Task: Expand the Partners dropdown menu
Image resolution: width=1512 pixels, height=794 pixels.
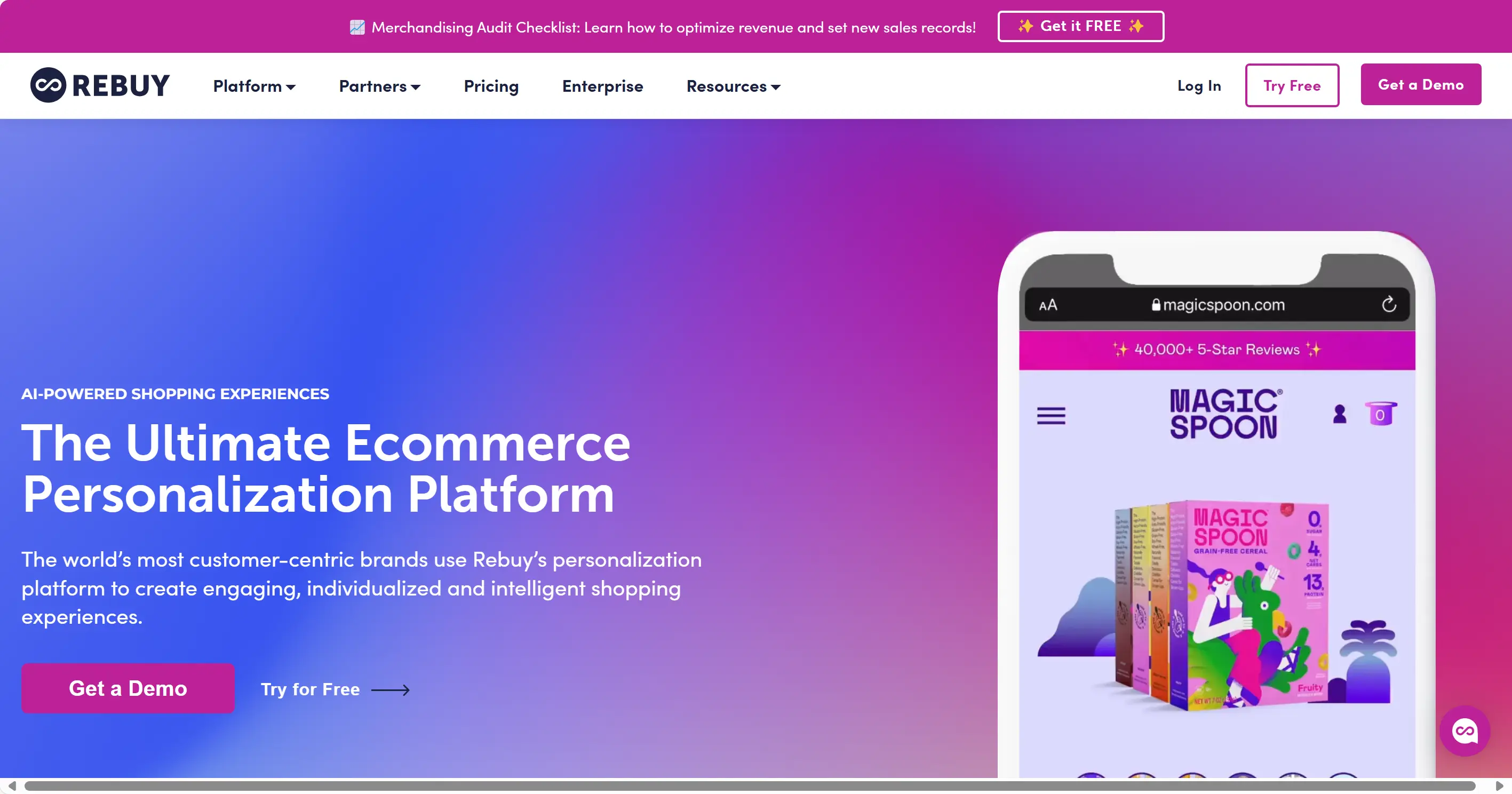Action: (380, 86)
